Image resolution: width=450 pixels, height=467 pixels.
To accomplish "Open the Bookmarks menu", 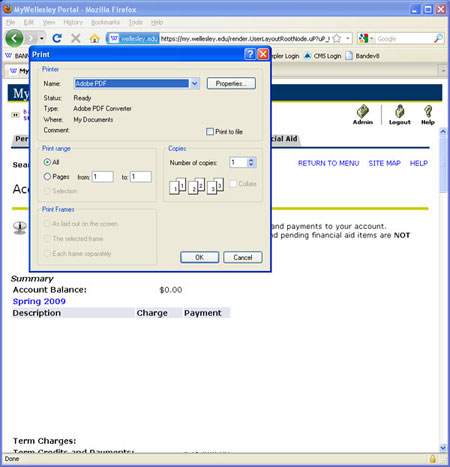I will (x=105, y=22).
